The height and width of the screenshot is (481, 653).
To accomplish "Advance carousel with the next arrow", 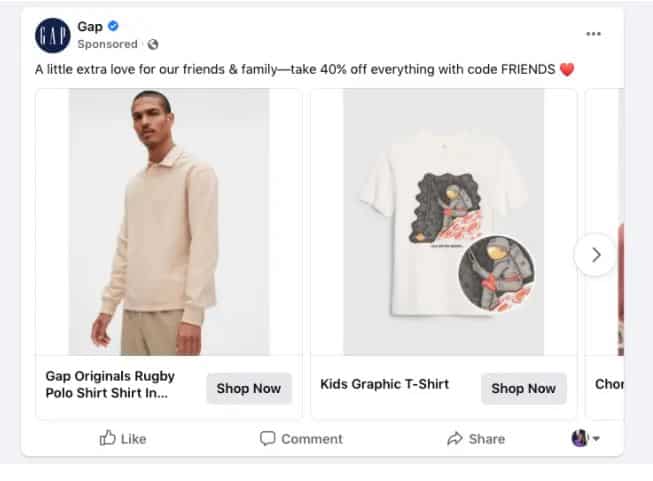I will tap(595, 255).
